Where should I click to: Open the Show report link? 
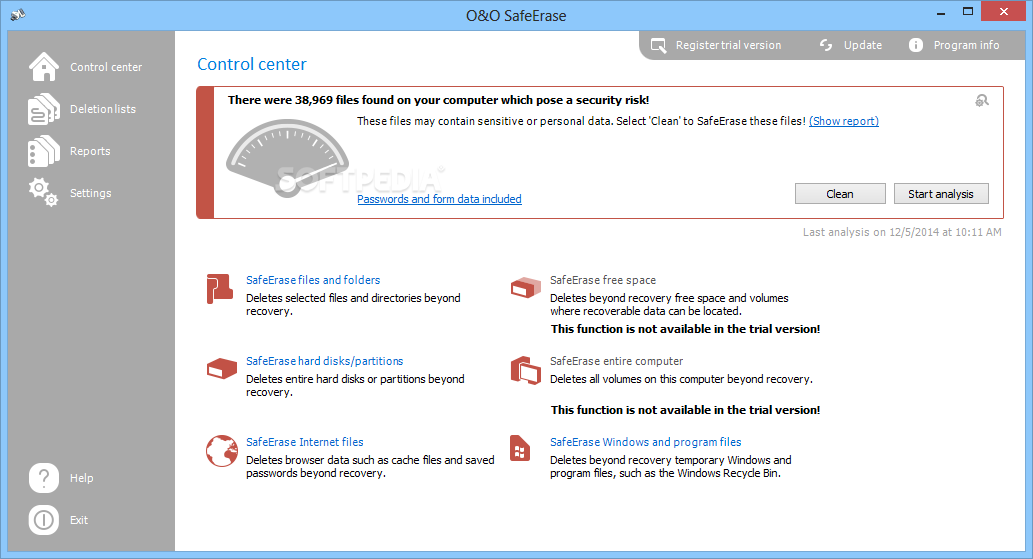tap(843, 121)
